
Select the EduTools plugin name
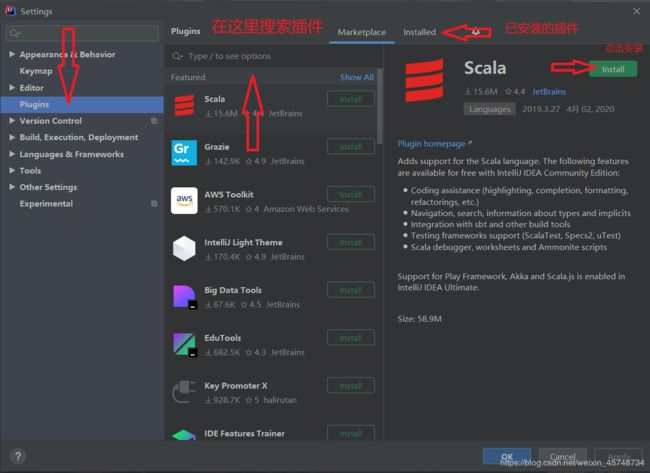[x=223, y=338]
